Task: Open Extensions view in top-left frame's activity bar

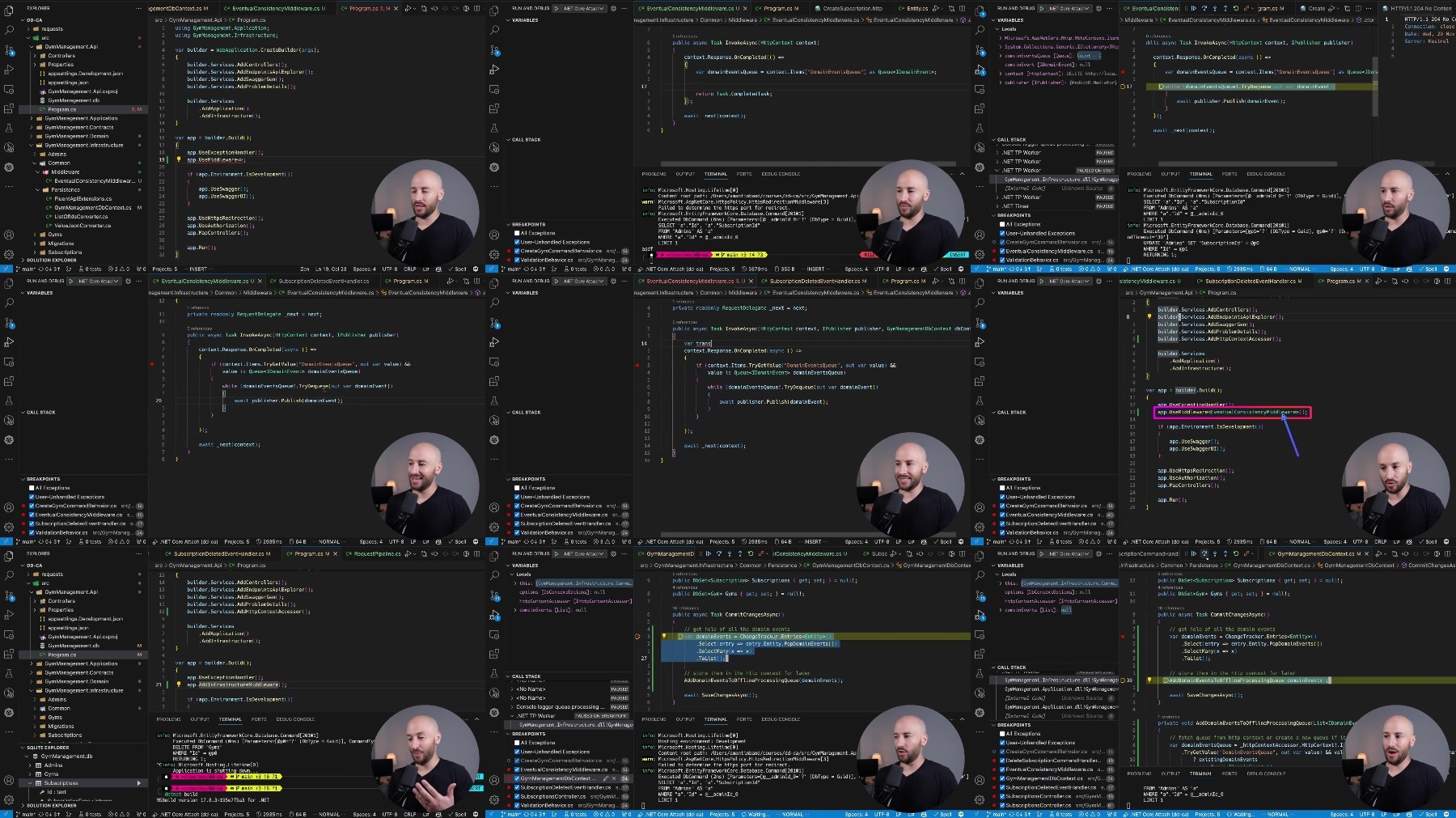Action: 9,108
